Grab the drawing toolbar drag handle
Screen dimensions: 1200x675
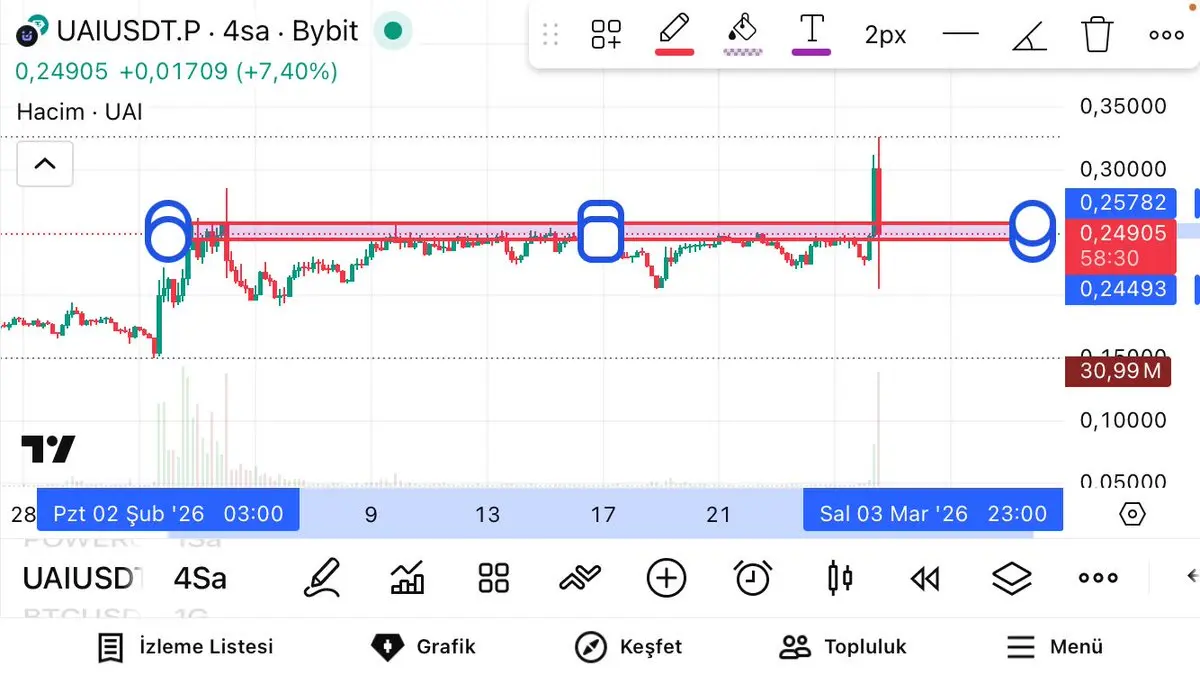(550, 35)
